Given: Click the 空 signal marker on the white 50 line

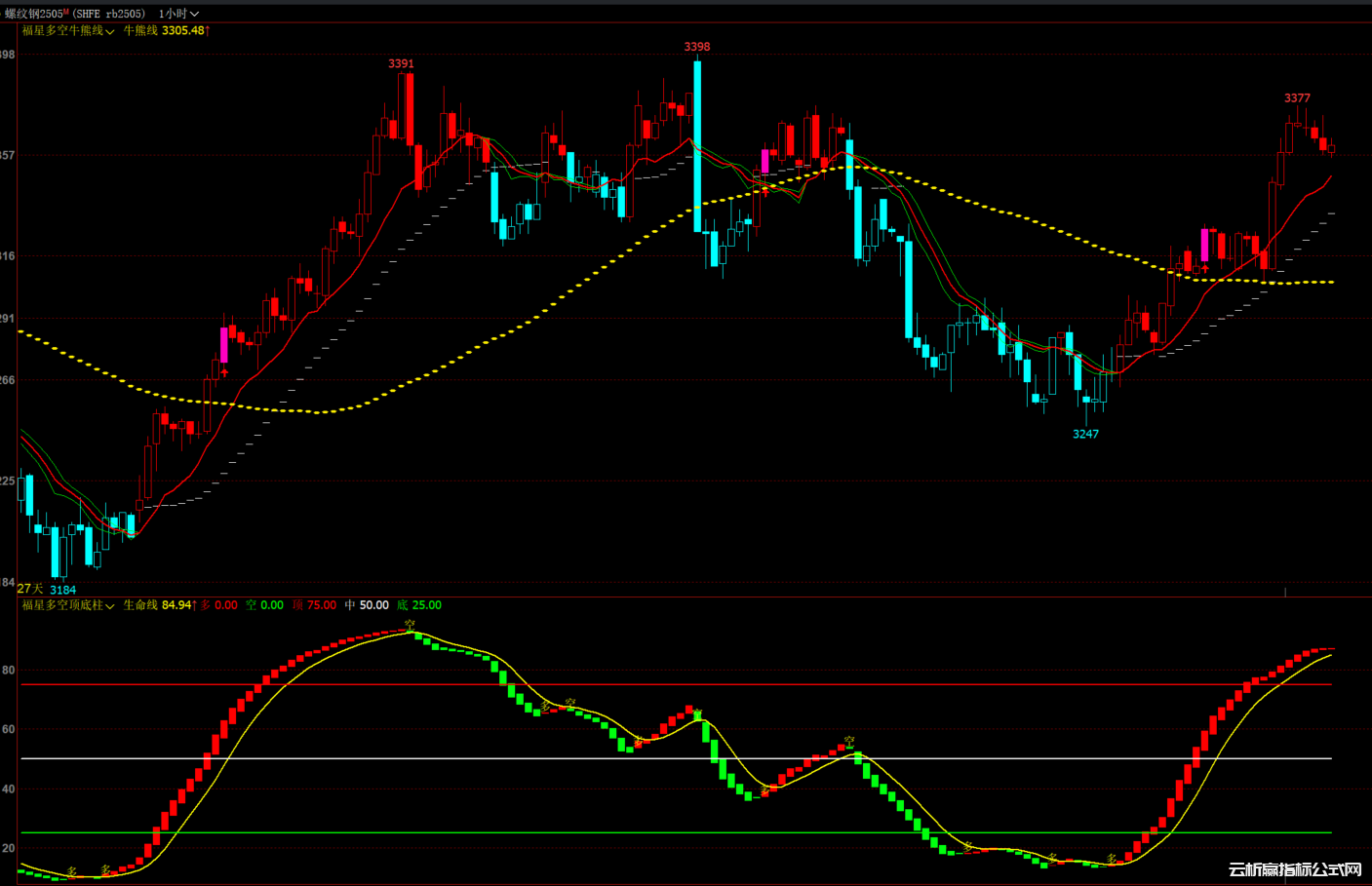Looking at the screenshot, I should coord(849,742).
